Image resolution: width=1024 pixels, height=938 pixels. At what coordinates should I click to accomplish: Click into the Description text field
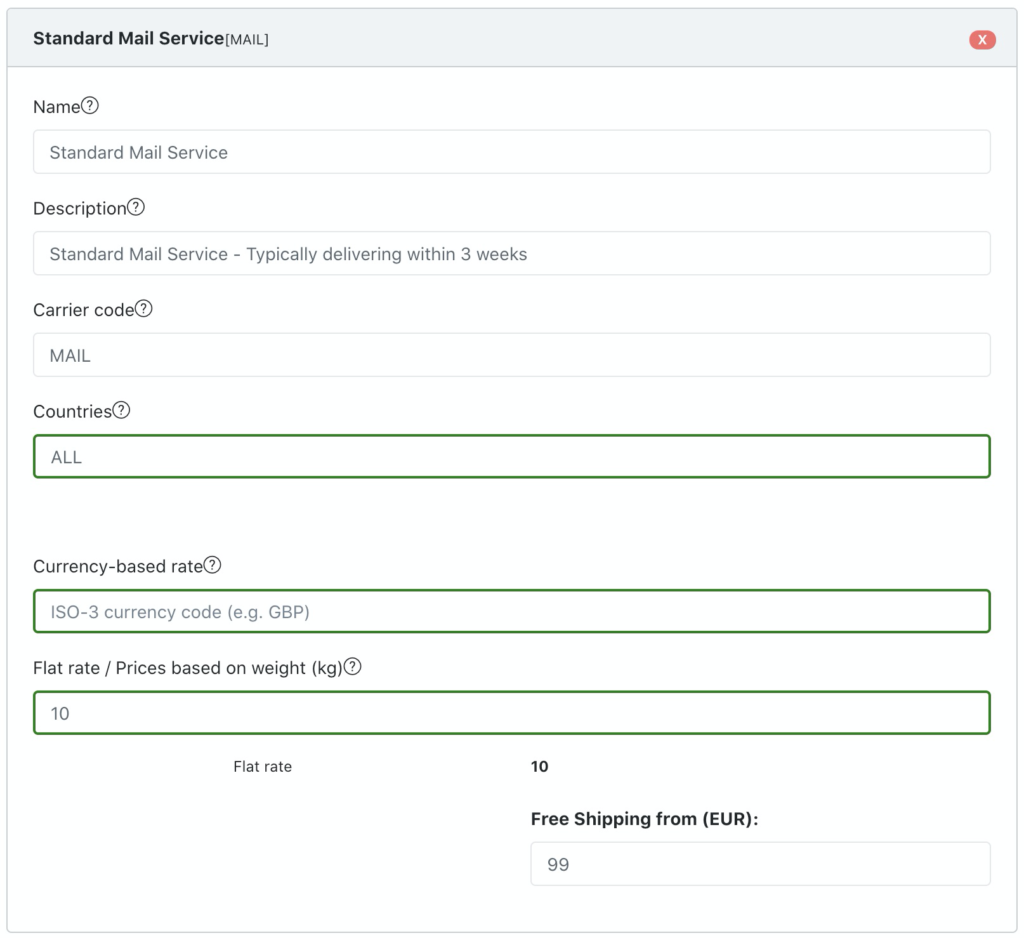(511, 254)
